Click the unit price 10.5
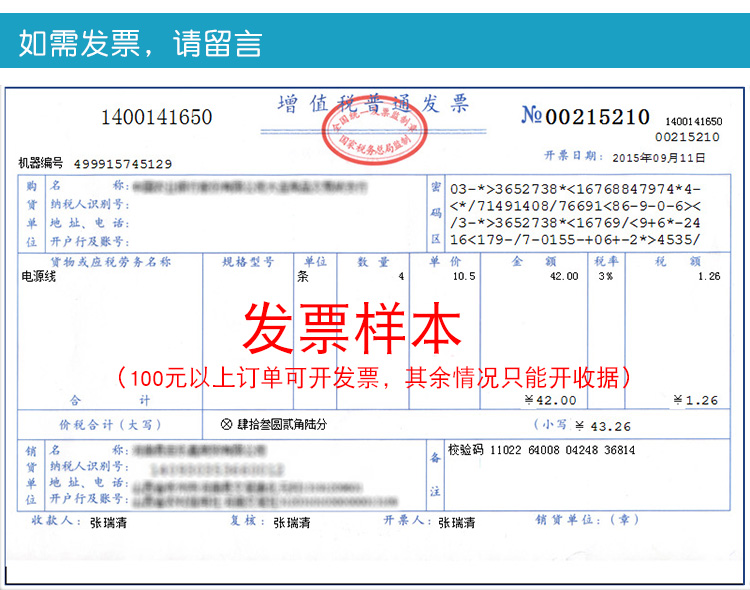The height and width of the screenshot is (590, 750). point(464,277)
